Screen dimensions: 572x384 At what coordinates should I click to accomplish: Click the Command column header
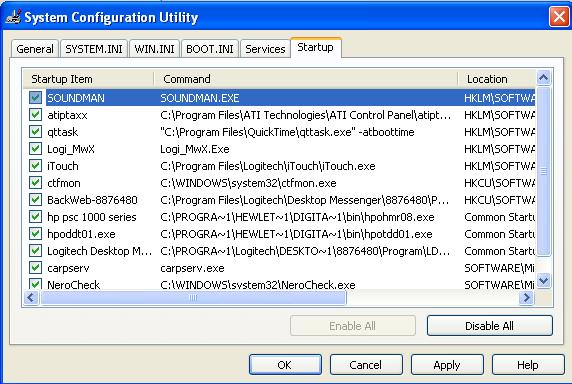tap(306, 79)
